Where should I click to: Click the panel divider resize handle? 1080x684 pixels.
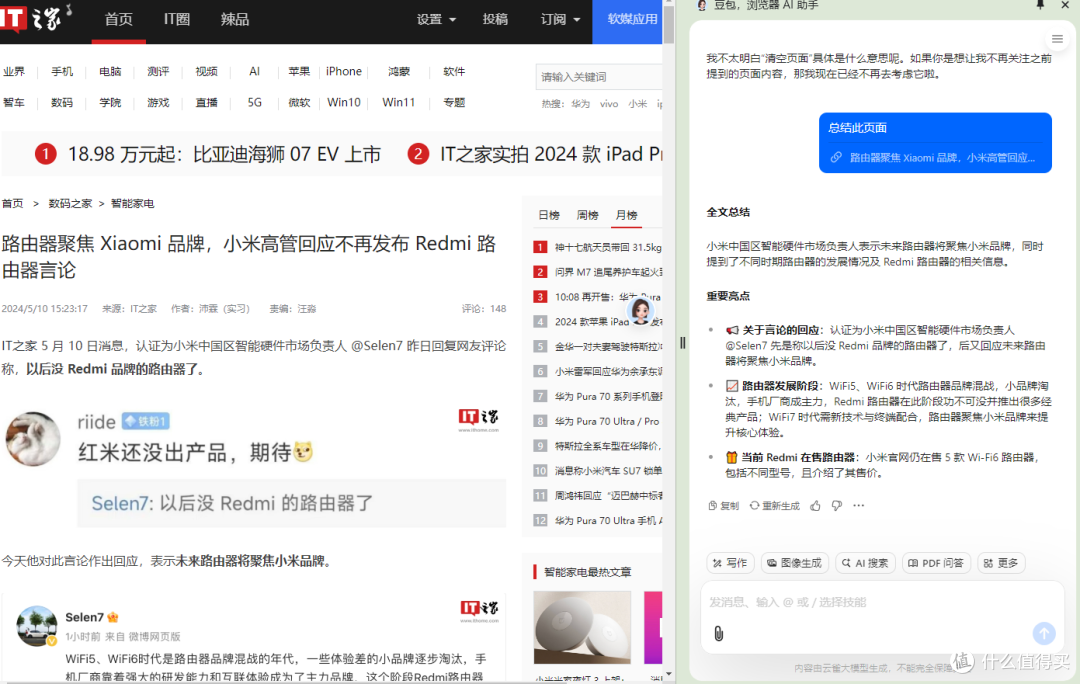pos(683,342)
